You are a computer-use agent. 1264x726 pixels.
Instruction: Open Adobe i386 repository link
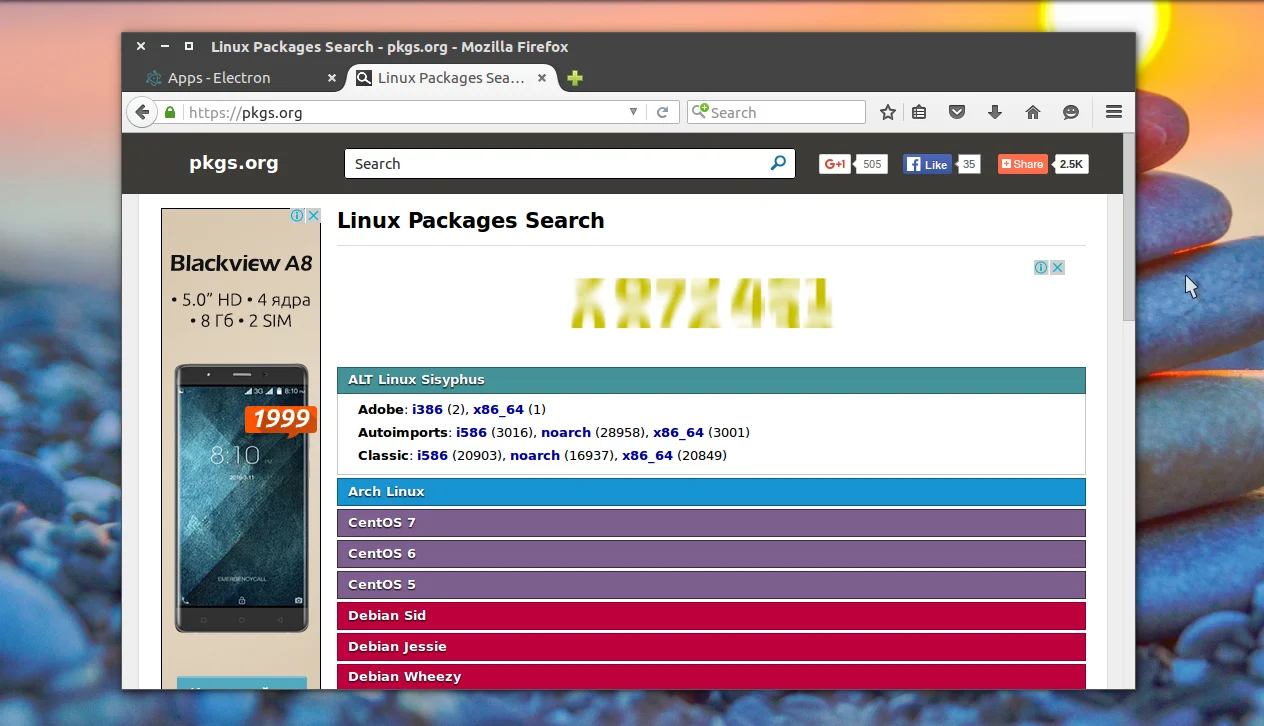427,409
